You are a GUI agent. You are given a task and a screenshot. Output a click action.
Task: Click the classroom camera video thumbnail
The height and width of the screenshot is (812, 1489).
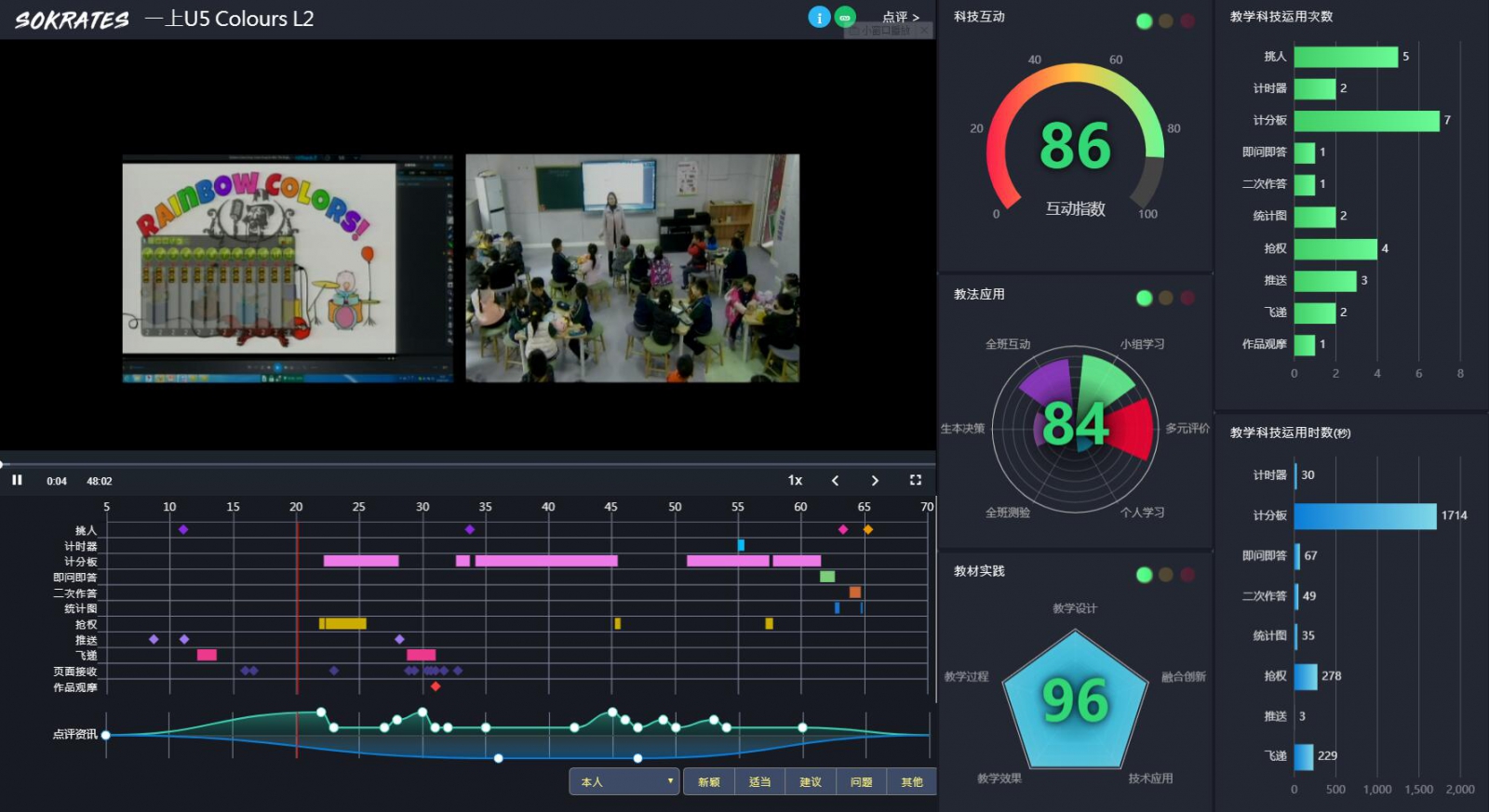coord(632,268)
